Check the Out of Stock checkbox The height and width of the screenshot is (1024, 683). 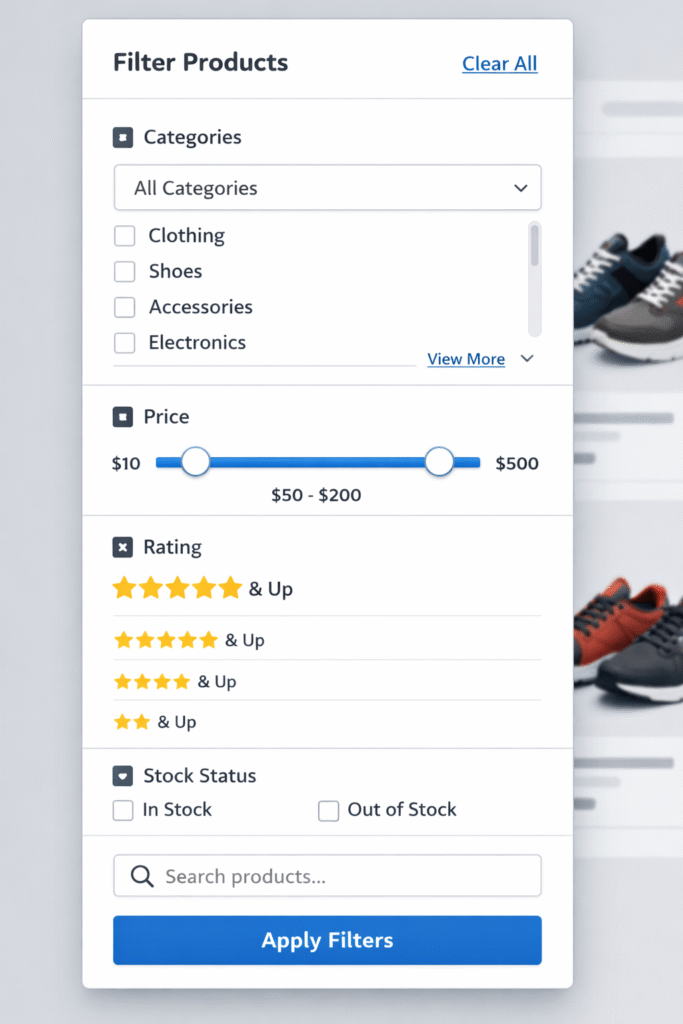[x=328, y=810]
